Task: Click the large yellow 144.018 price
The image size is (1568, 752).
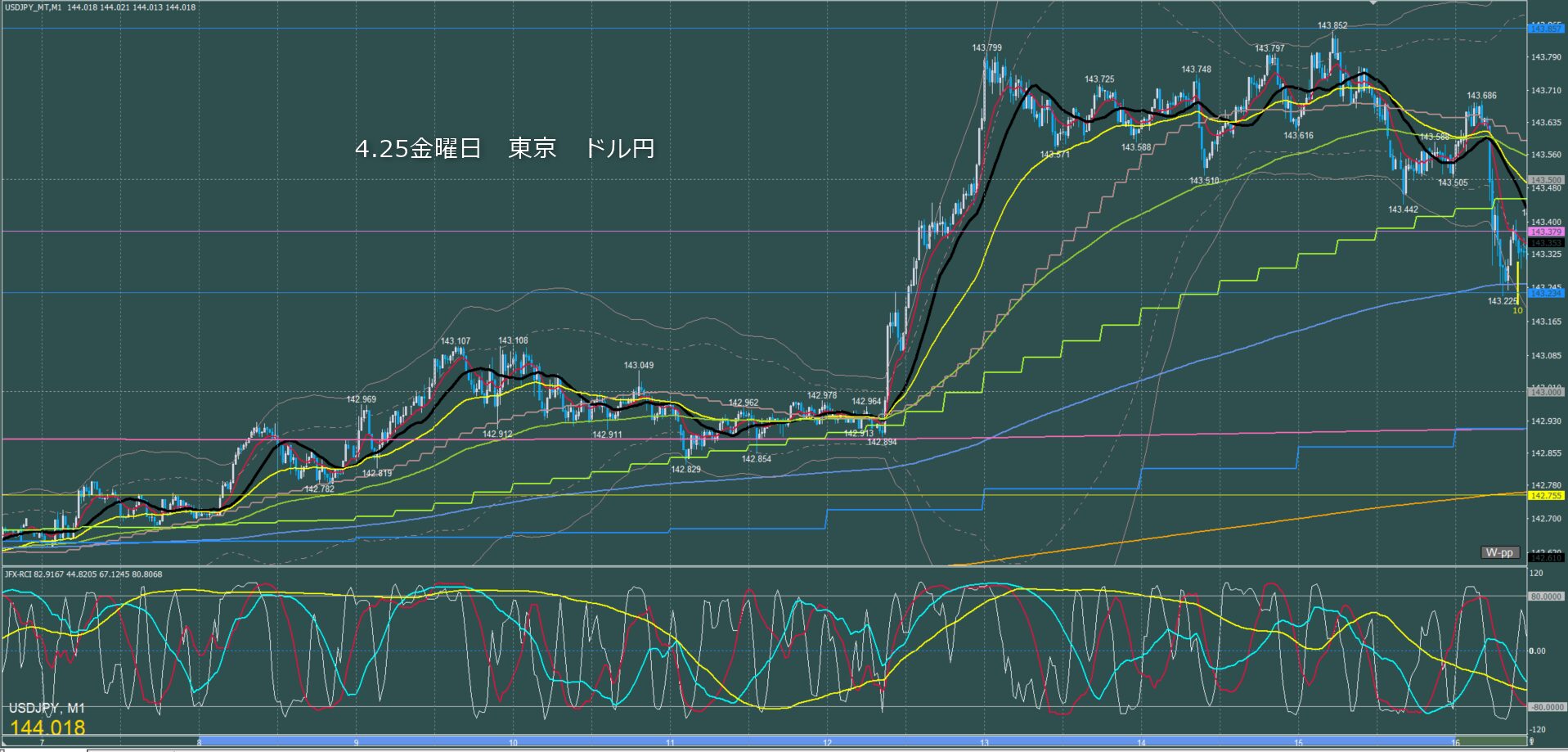Action: click(47, 727)
